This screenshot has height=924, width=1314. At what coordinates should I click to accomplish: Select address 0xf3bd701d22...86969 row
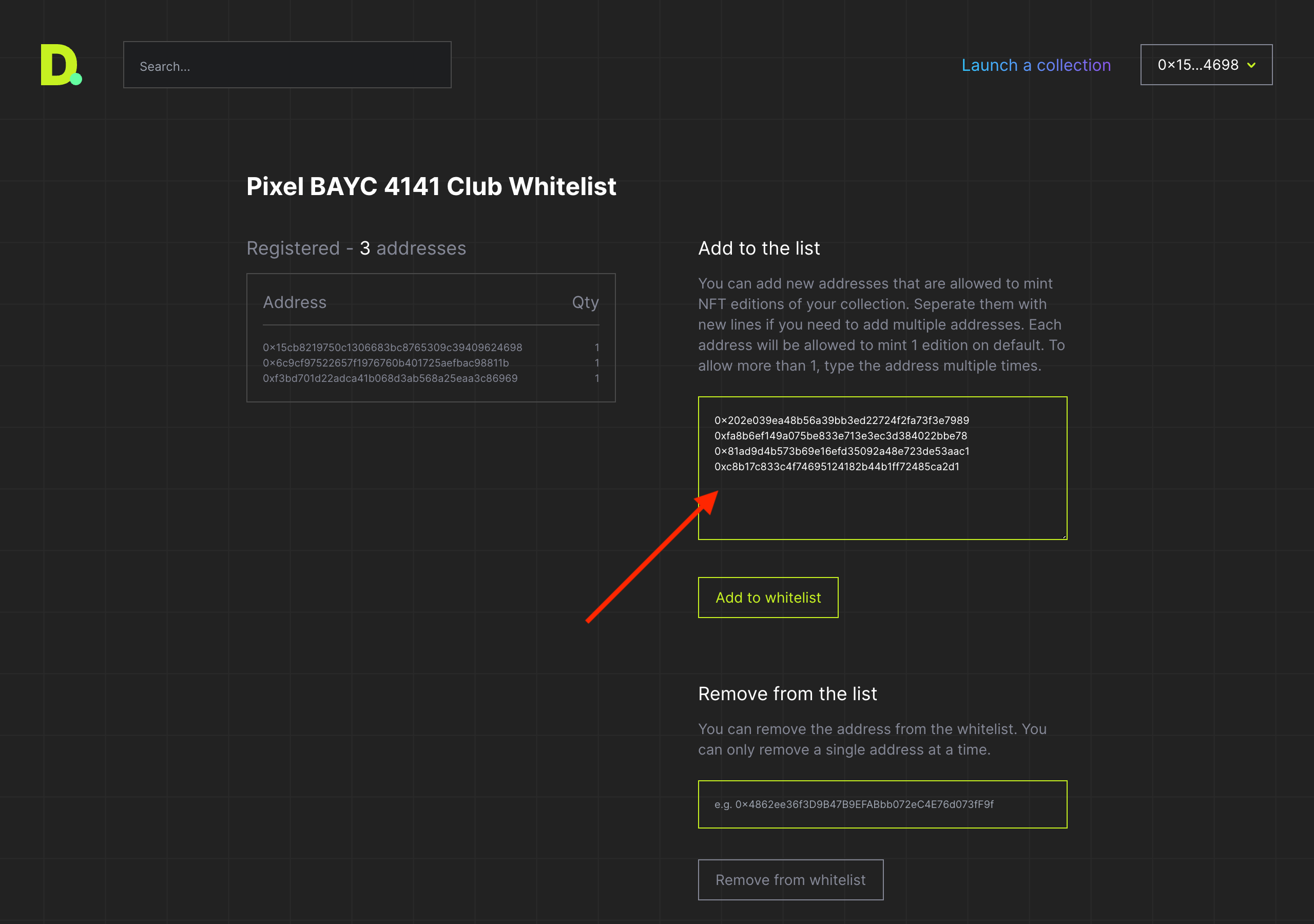(x=431, y=378)
